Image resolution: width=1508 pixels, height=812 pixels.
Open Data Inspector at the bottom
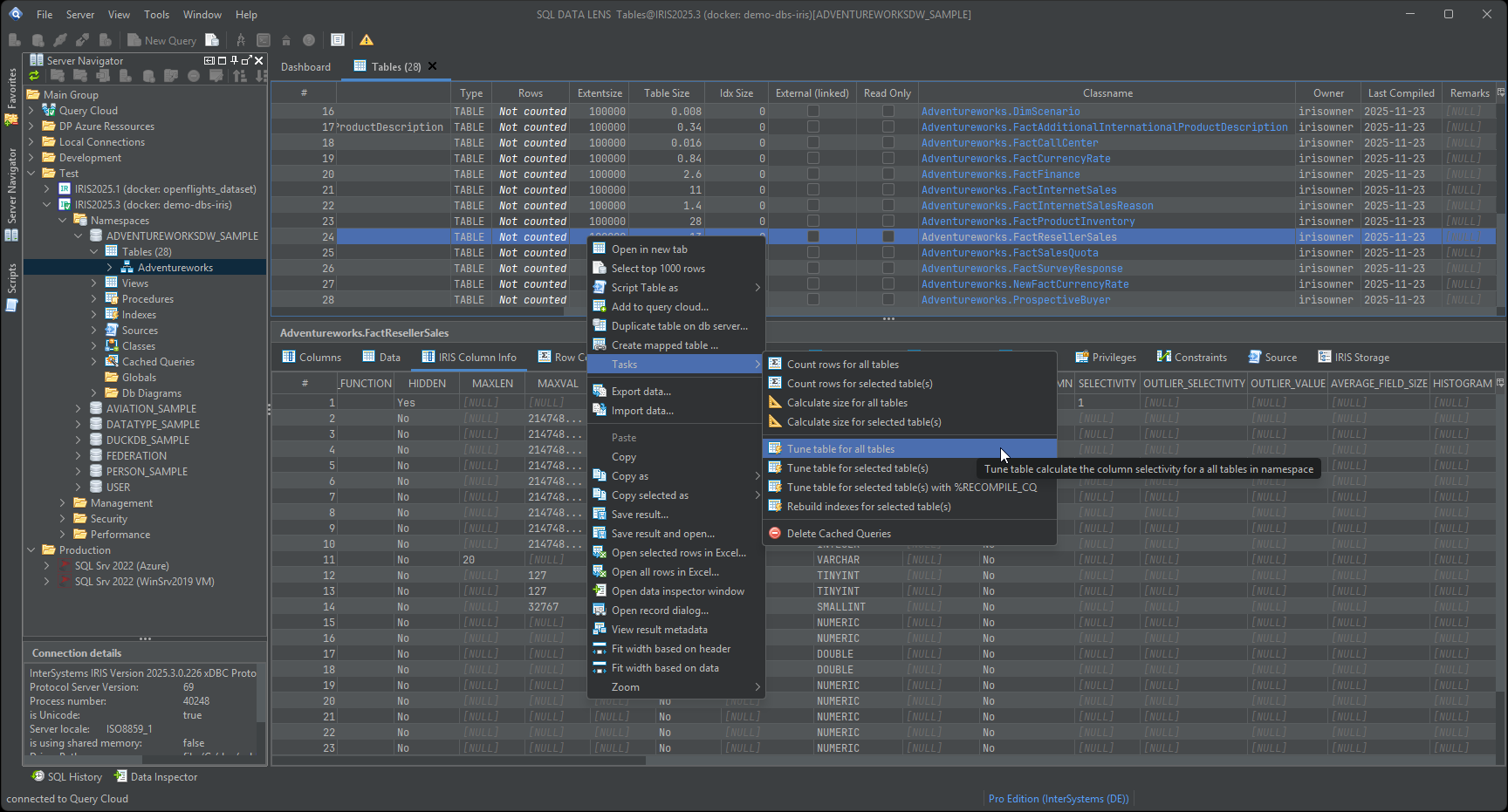point(157,777)
